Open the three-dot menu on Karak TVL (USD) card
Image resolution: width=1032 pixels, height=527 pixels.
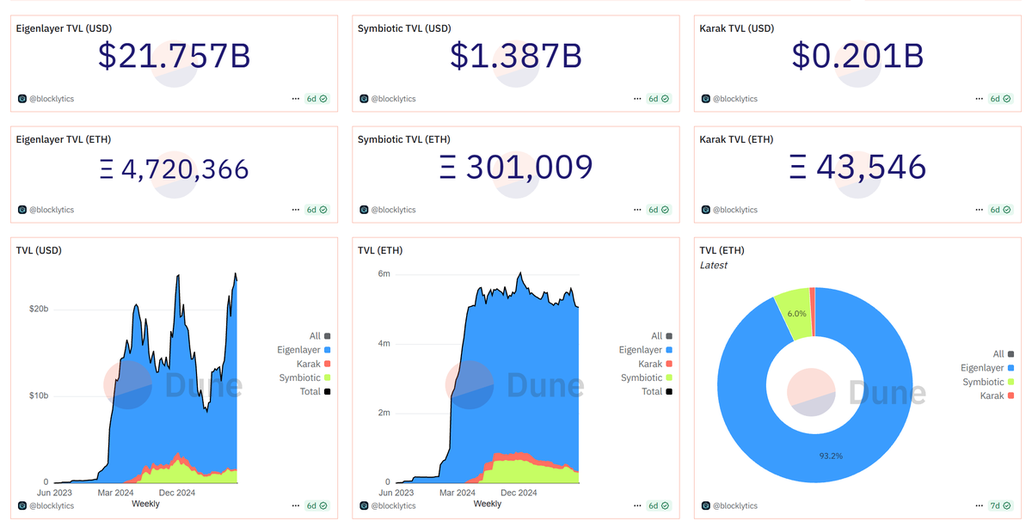tap(979, 99)
